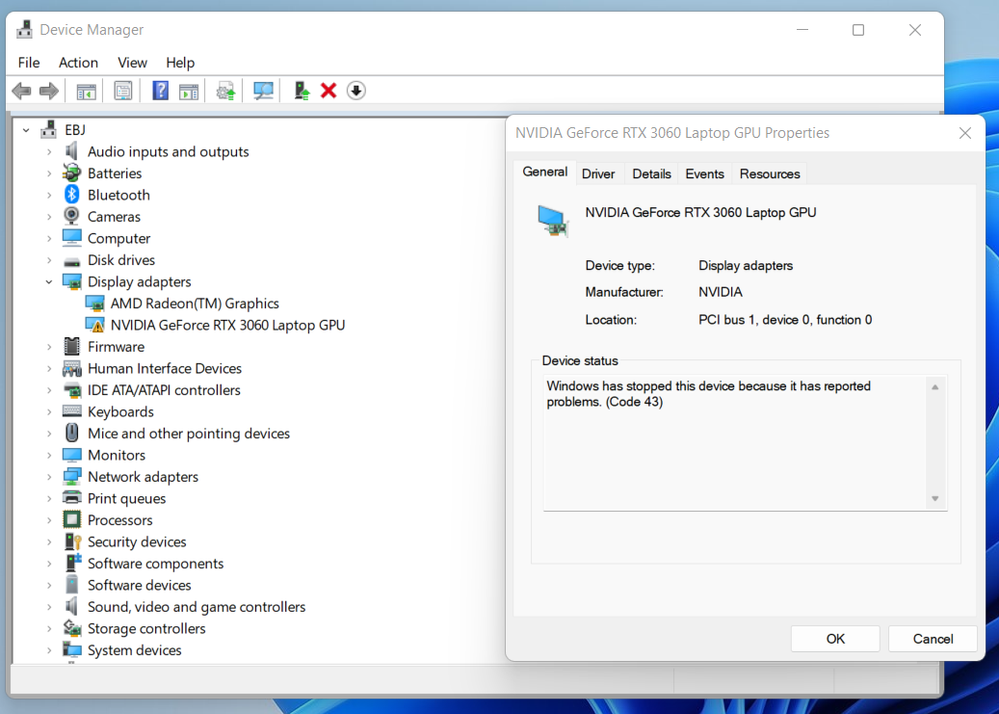
Task: Click the Cancel button
Action: 931,638
